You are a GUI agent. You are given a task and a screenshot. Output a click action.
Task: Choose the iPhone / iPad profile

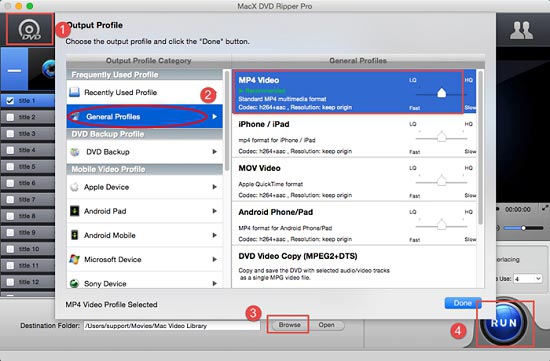(x=354, y=136)
